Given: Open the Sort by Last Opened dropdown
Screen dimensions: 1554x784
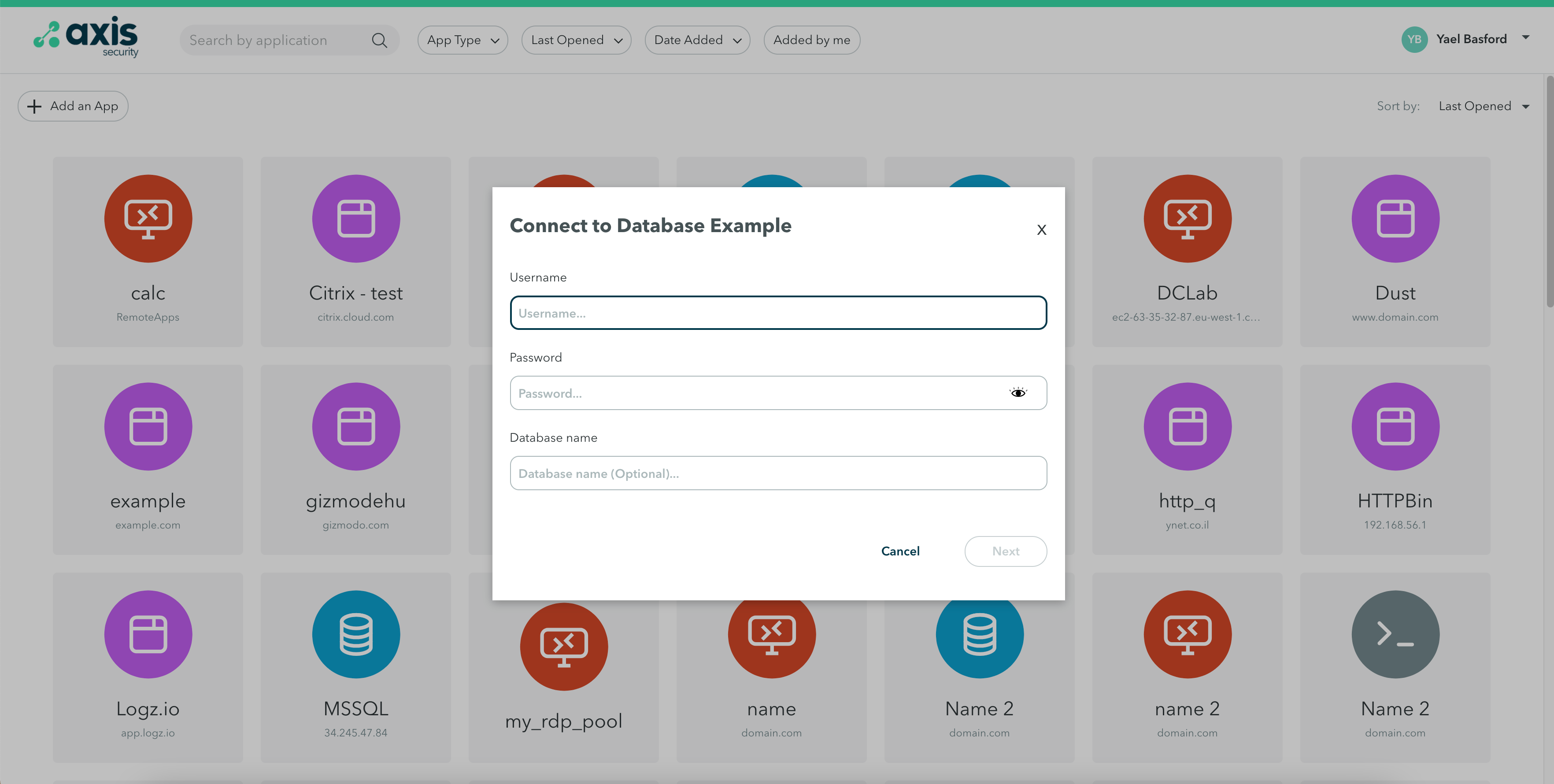Looking at the screenshot, I should coord(1483,106).
